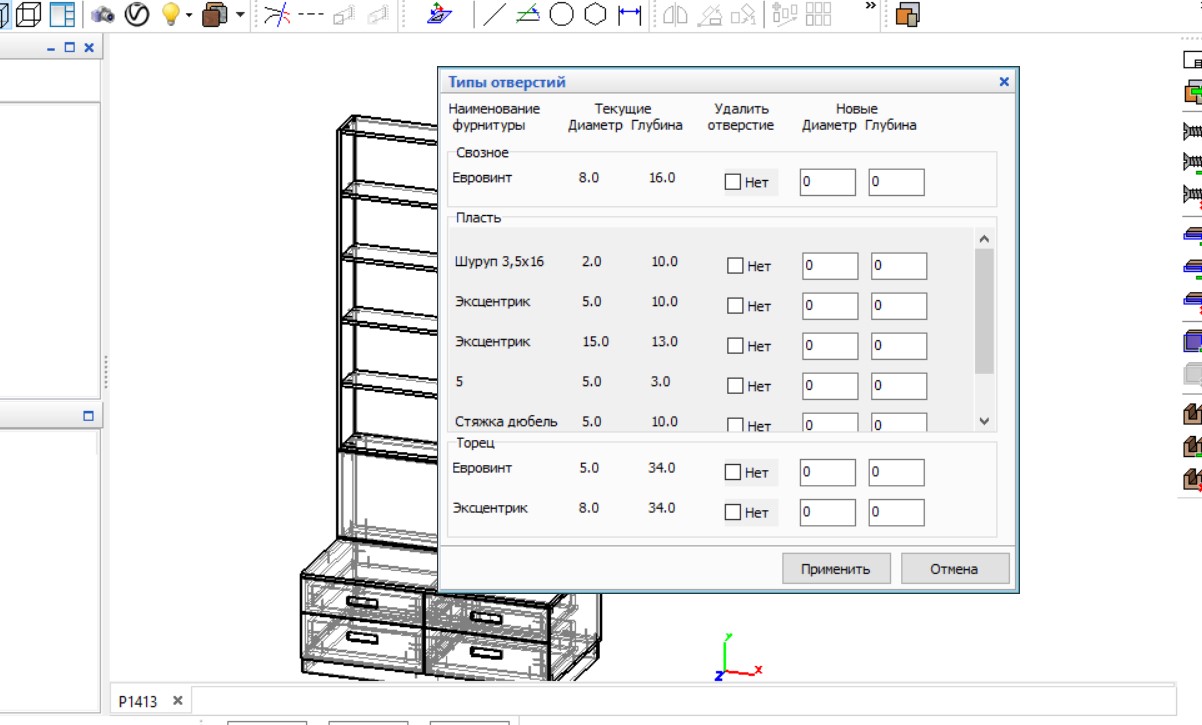Switch to the P1413 document tab
Screen dimensions: 1202x725
pos(138,701)
